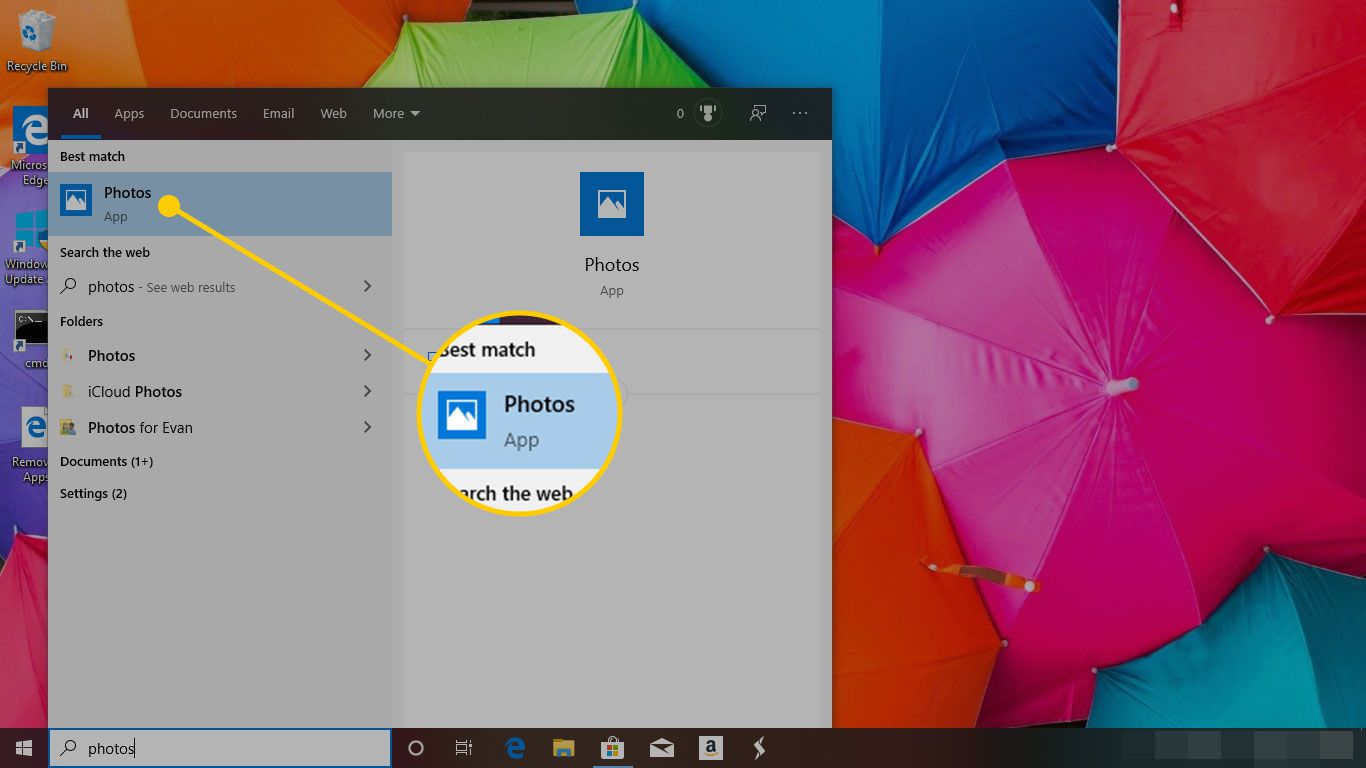Select the Recycle Bin desktop icon
Screen dimensions: 1366x768
pyautogui.click(x=37, y=41)
